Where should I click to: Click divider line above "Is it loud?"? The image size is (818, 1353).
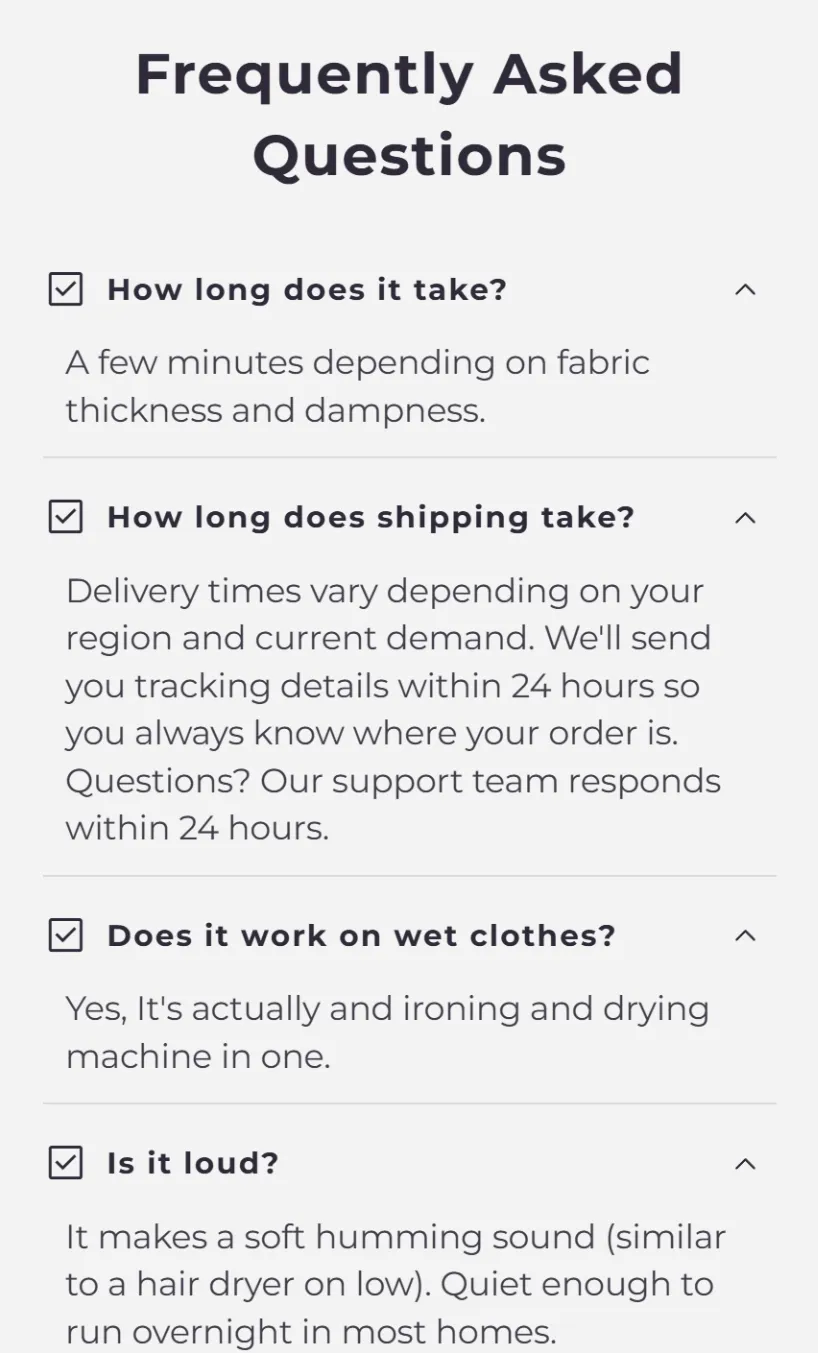[x=409, y=1104]
